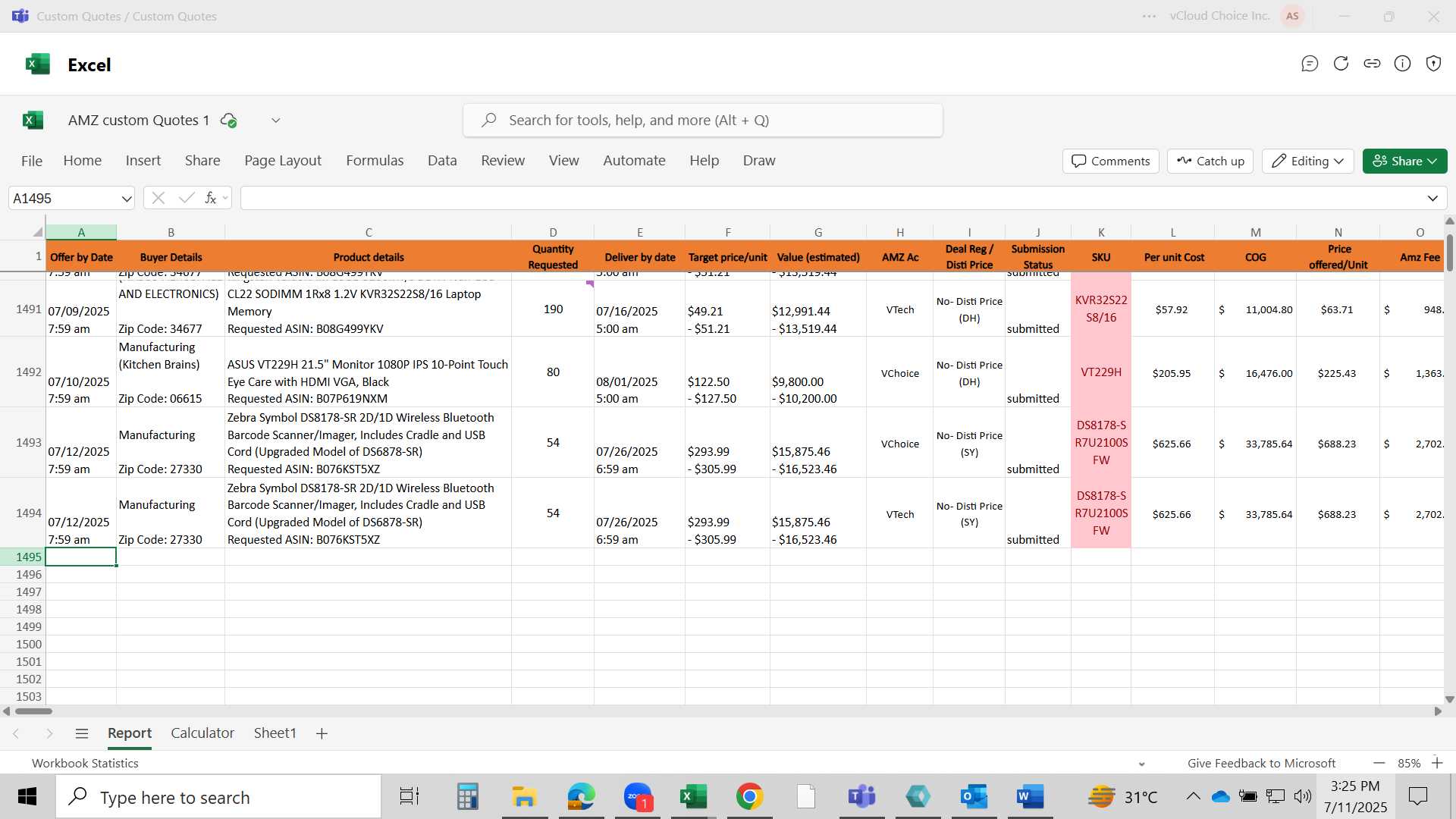Open Workbook Statistics in status bar

tap(85, 764)
